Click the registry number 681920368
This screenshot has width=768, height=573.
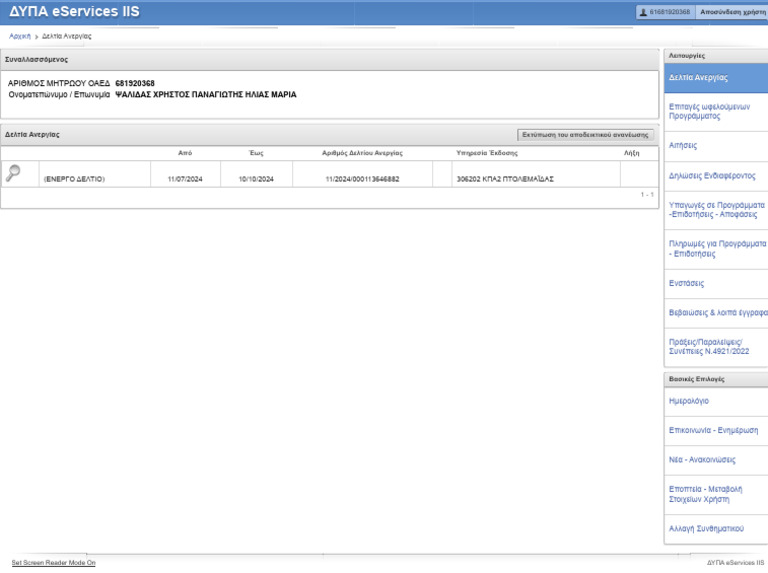[x=135, y=83]
